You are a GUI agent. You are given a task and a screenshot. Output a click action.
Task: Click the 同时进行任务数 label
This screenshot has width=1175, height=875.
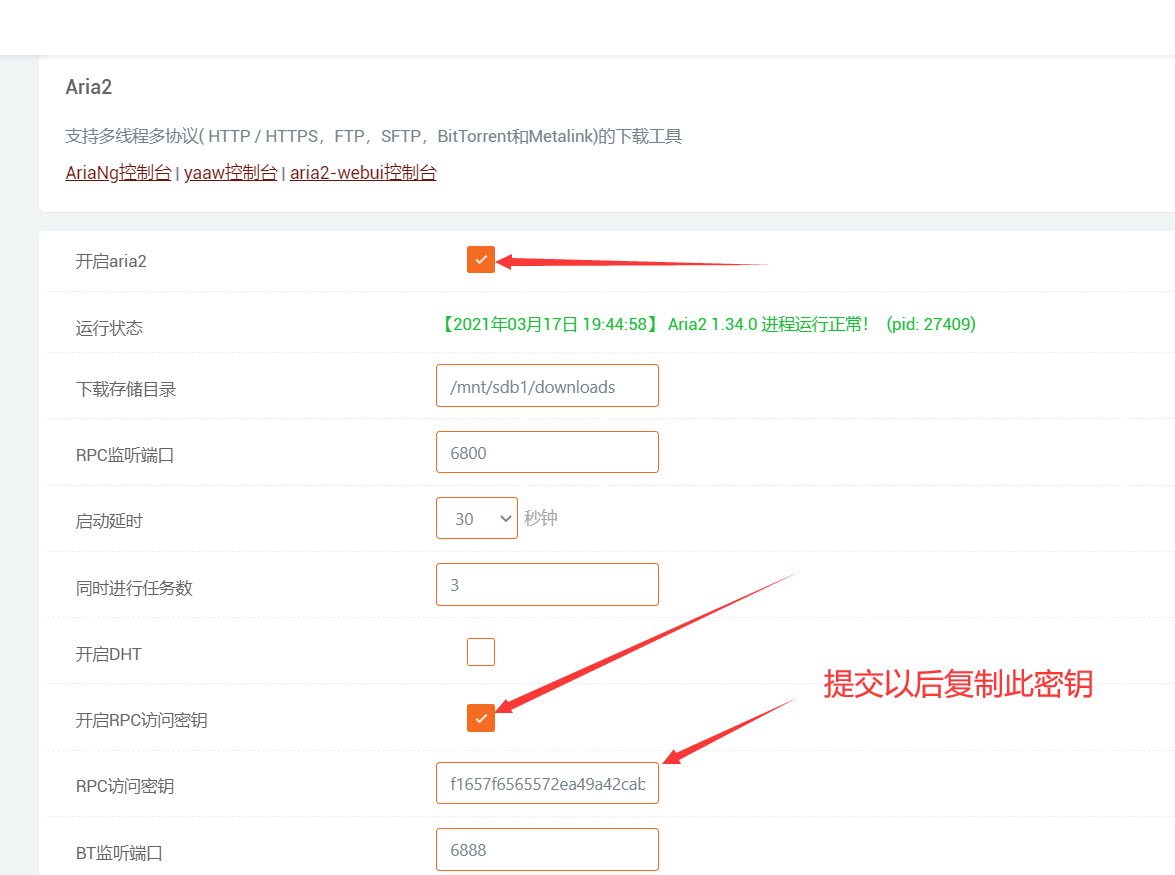tap(134, 588)
